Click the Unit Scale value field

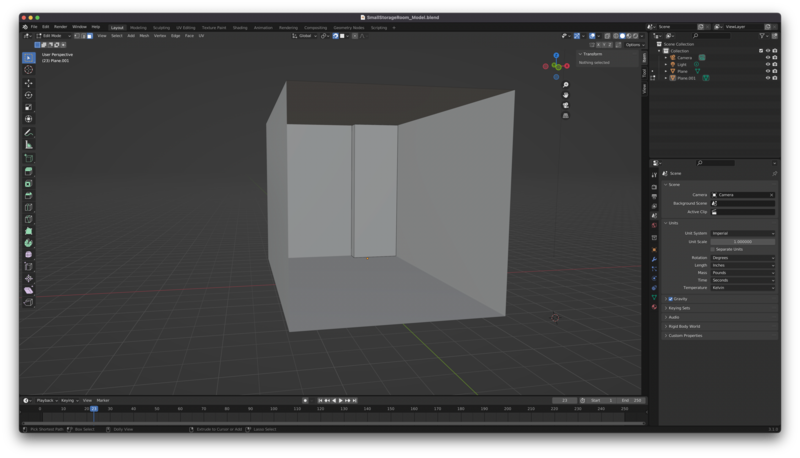(742, 241)
